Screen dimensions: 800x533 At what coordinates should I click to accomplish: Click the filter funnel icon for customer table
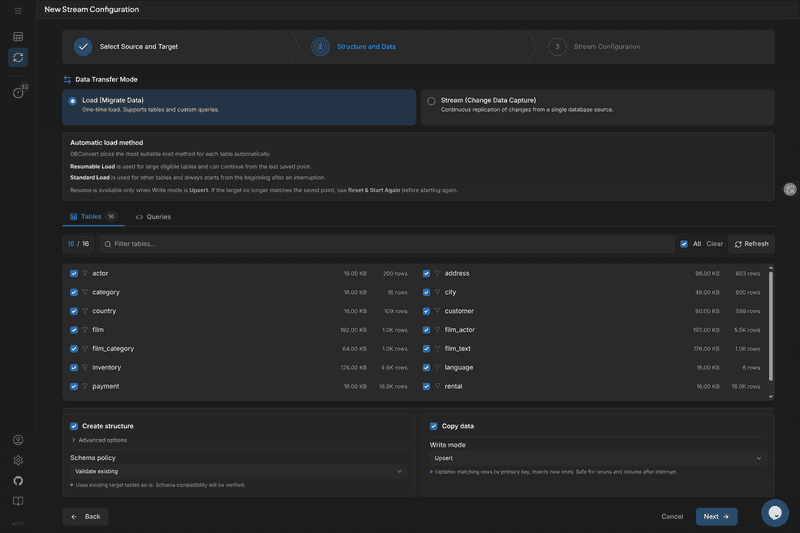437,311
